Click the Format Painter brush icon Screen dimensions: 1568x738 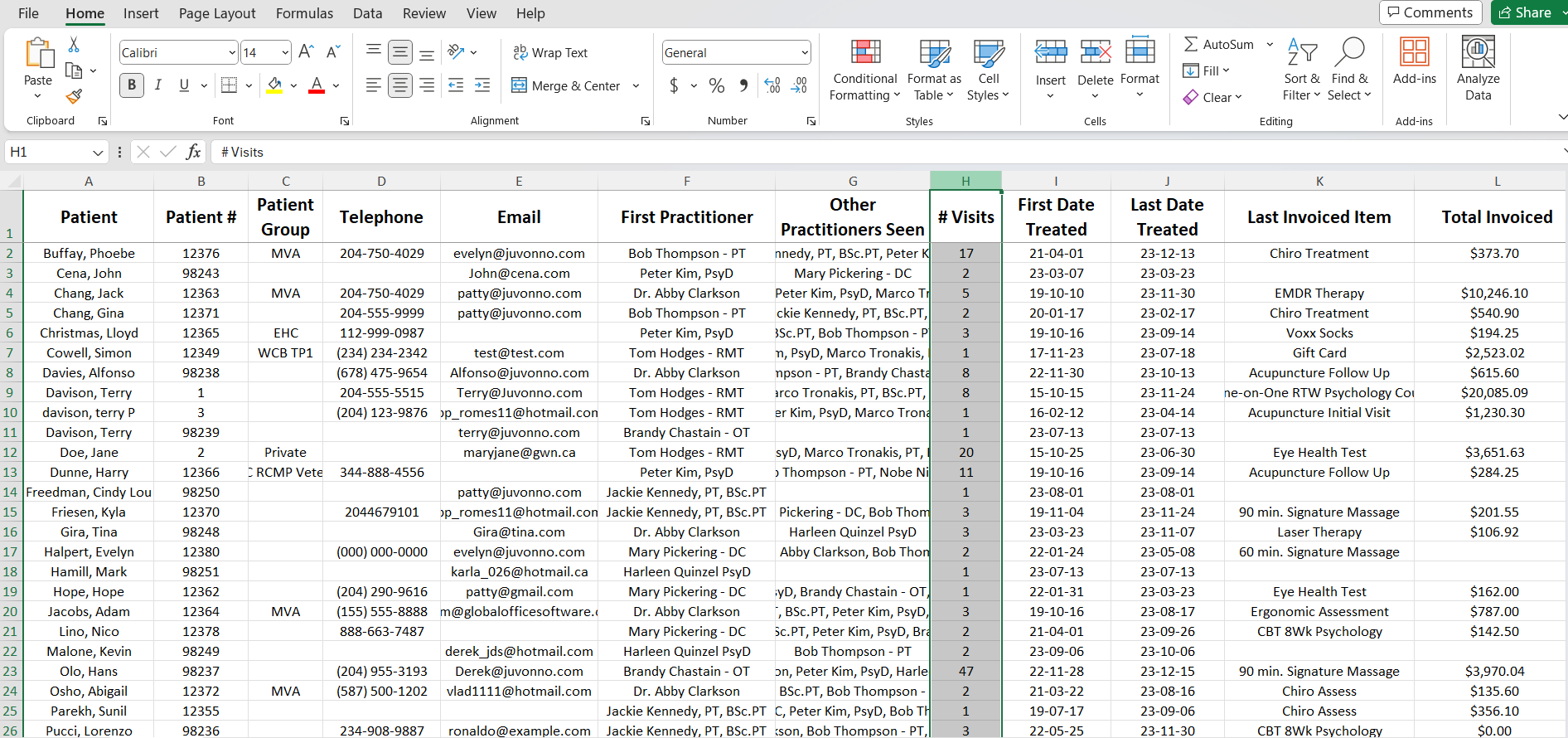pos(74,97)
